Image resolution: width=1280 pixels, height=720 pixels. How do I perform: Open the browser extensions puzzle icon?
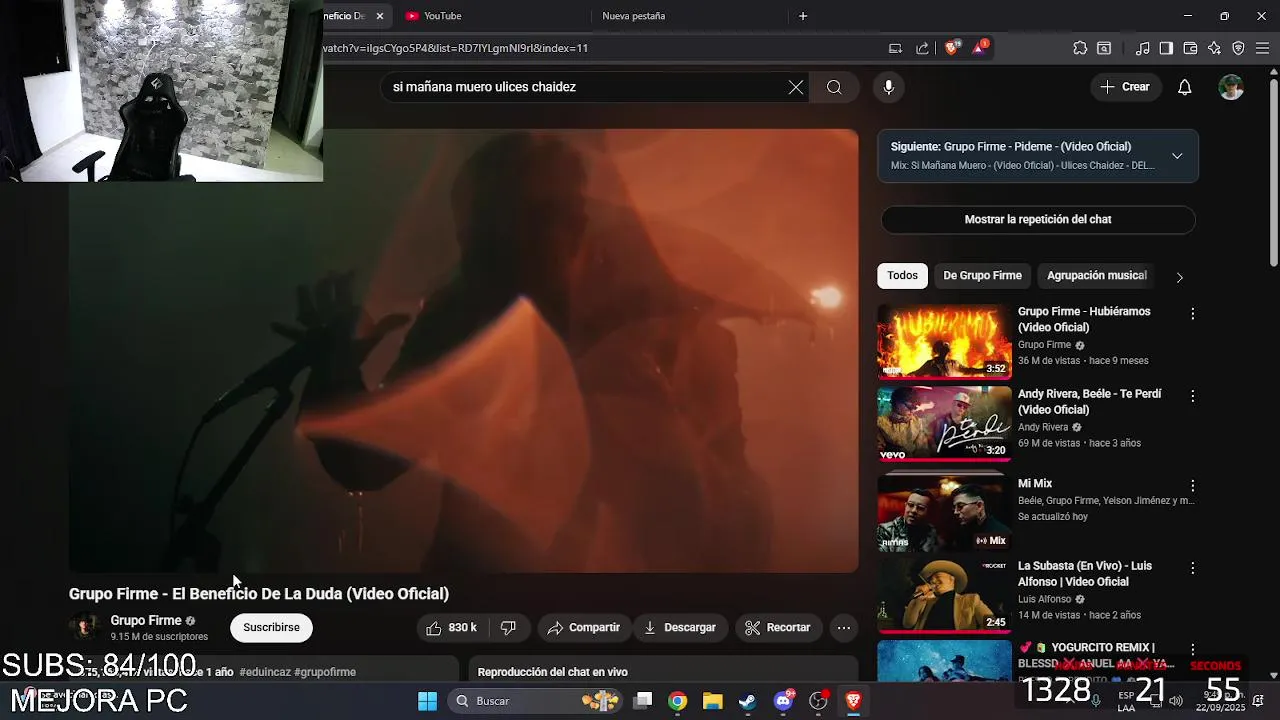click(x=1080, y=48)
